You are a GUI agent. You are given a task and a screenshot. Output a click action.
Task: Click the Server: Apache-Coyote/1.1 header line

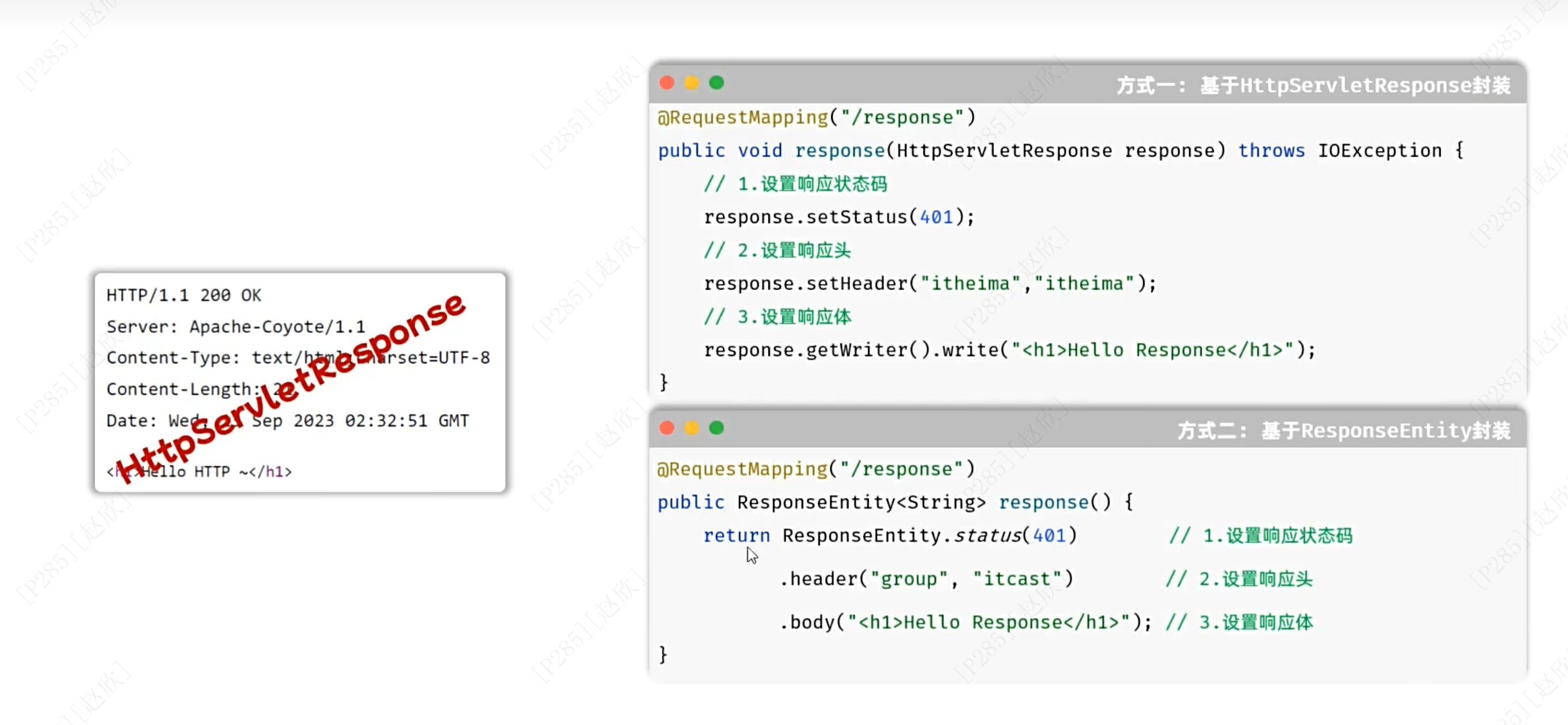[236, 327]
